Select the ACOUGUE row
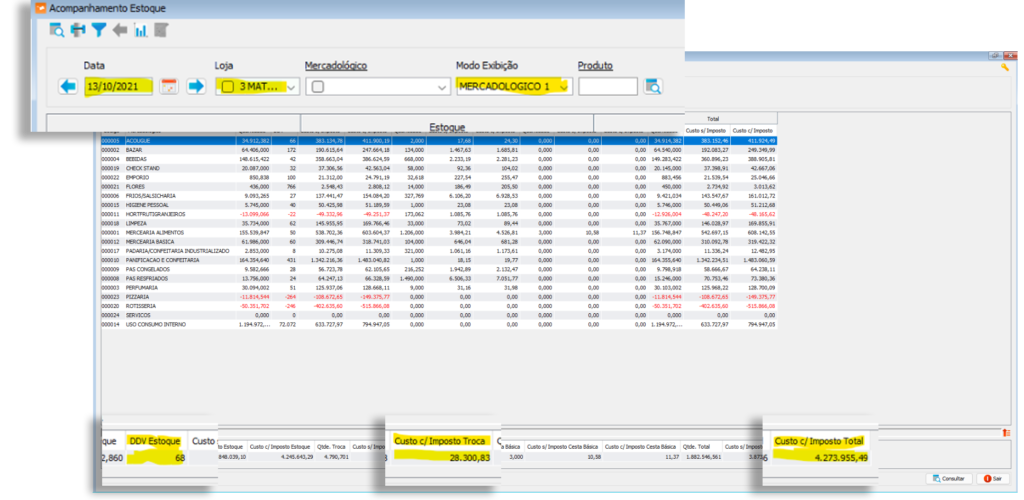 point(439,140)
